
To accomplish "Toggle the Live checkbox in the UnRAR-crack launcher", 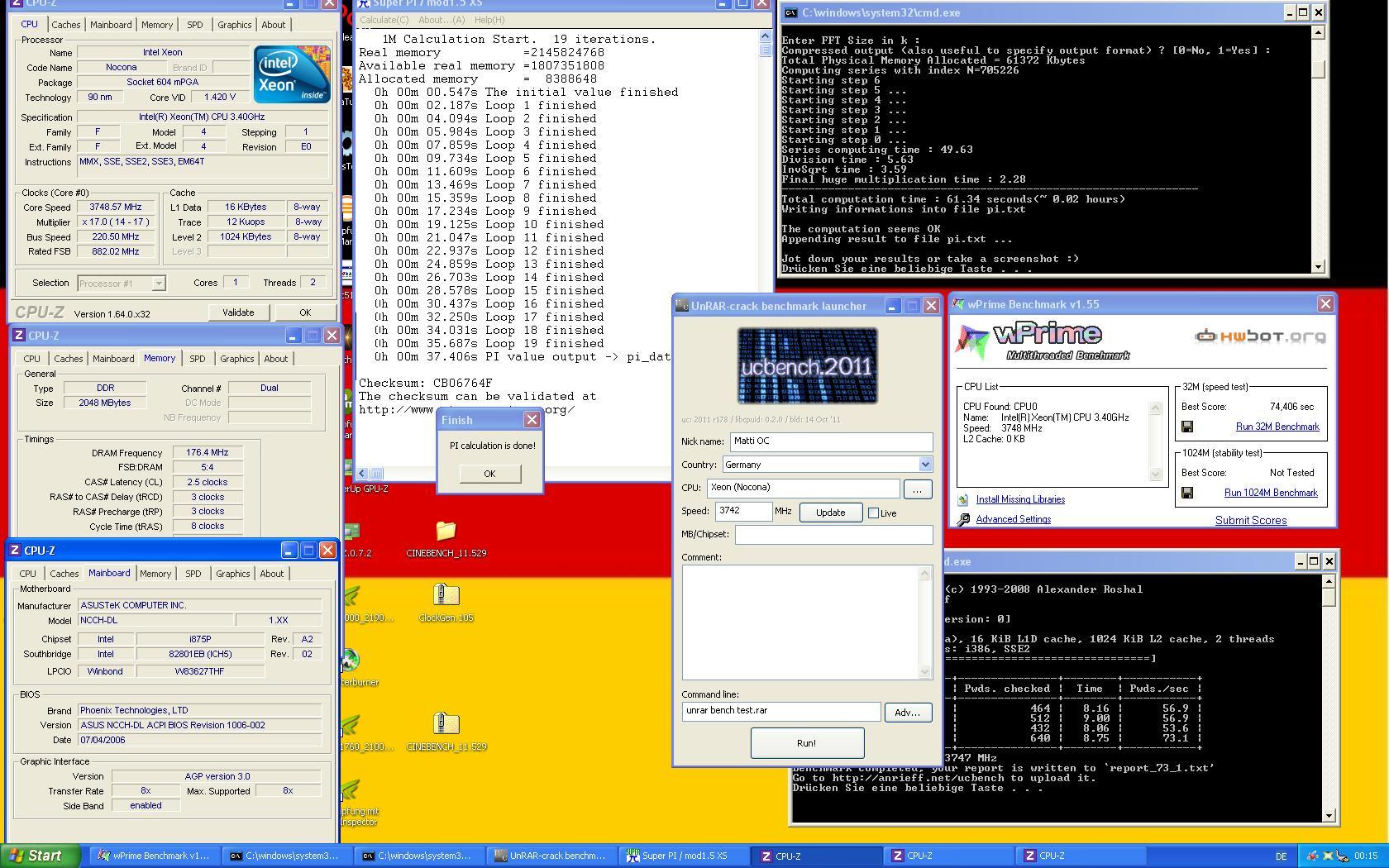I will click(873, 513).
